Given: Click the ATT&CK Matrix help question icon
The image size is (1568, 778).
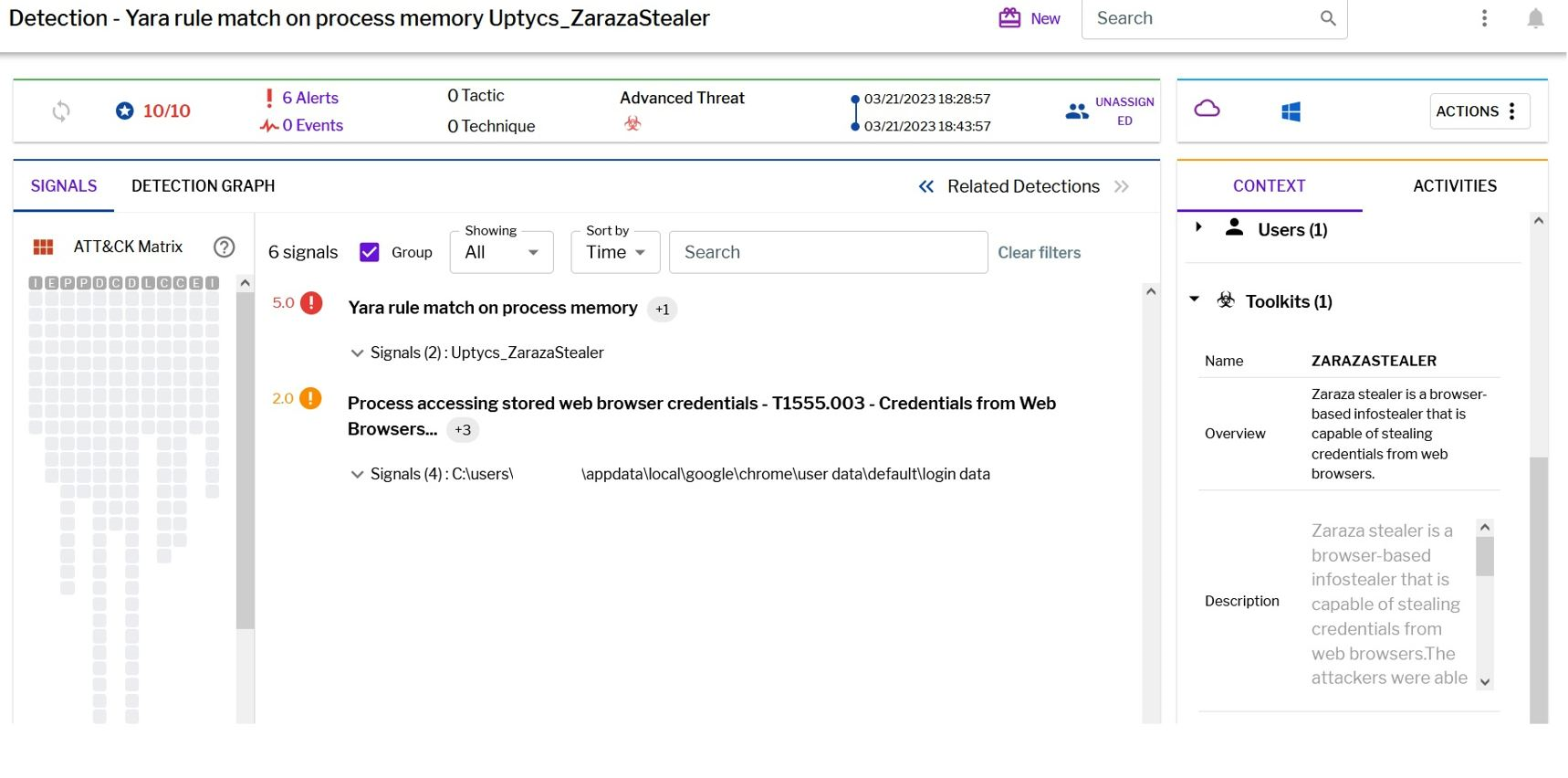Looking at the screenshot, I should (224, 247).
